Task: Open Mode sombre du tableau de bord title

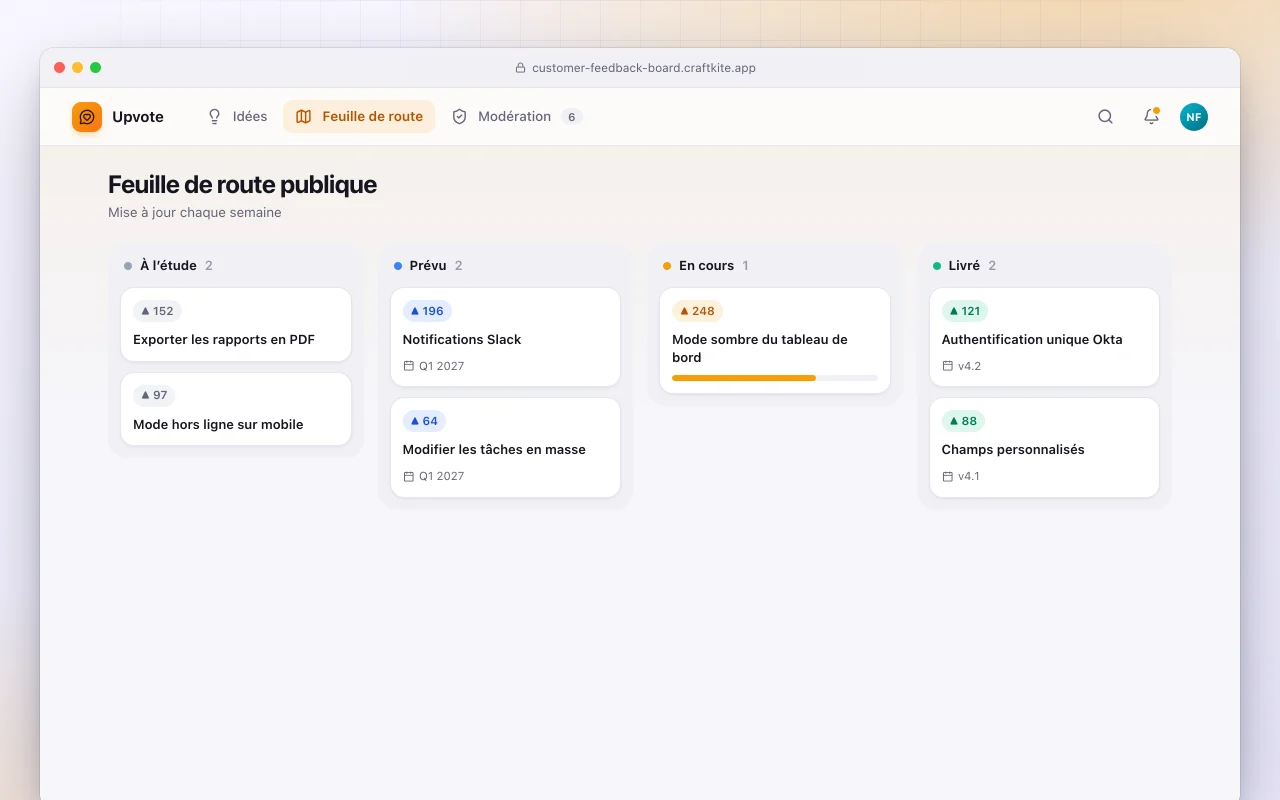Action: tap(760, 348)
